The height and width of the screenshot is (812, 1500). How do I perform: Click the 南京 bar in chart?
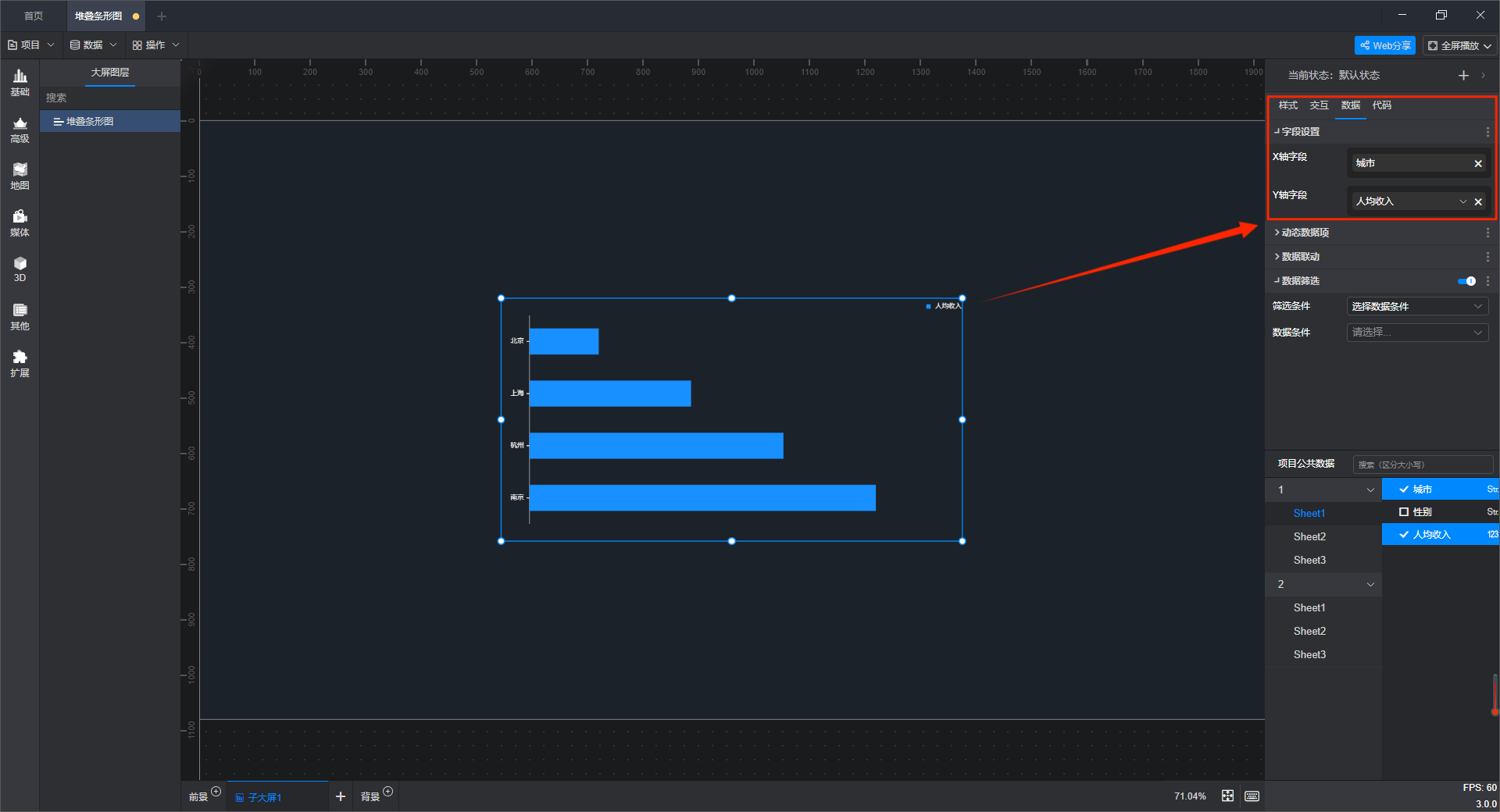[x=702, y=498]
